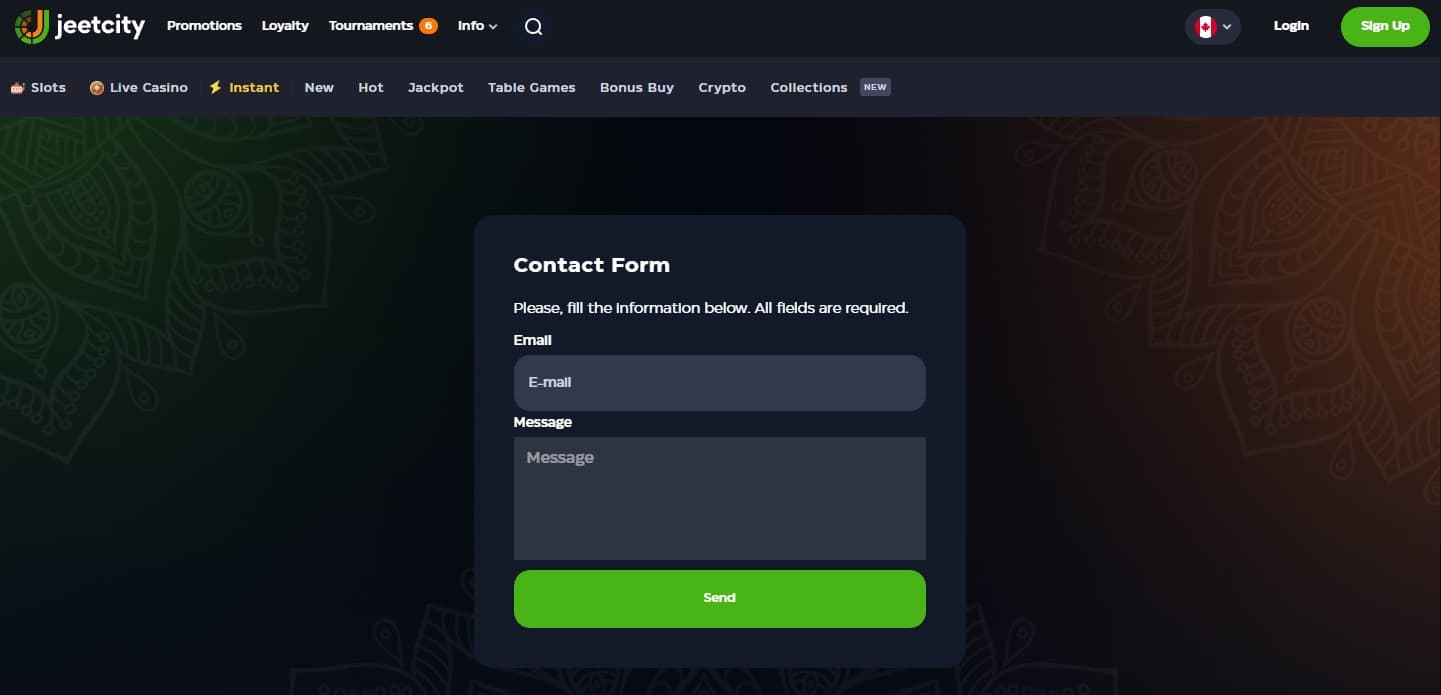
Task: Click the Login link
Action: [1291, 26]
